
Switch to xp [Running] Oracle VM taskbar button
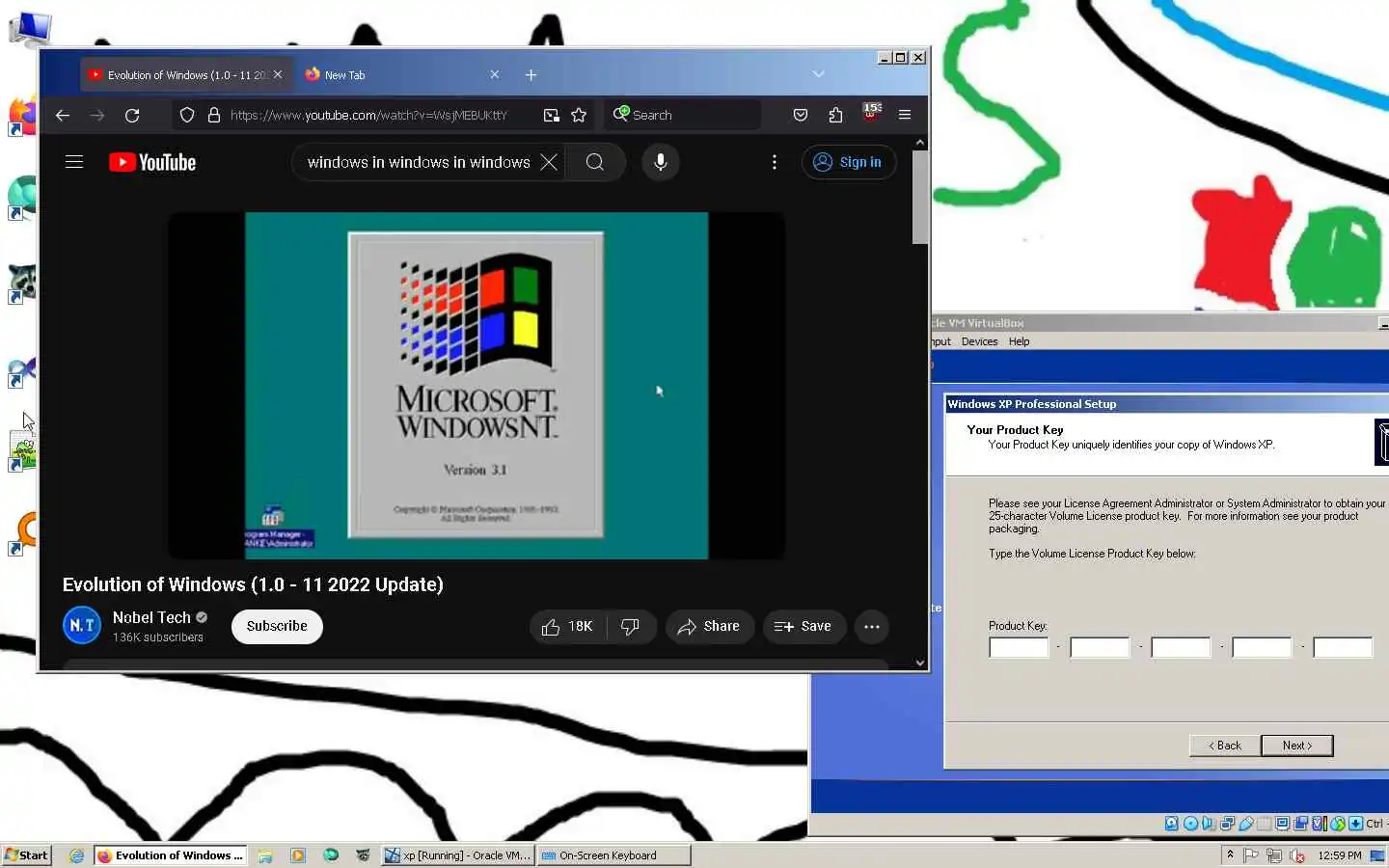coord(458,855)
